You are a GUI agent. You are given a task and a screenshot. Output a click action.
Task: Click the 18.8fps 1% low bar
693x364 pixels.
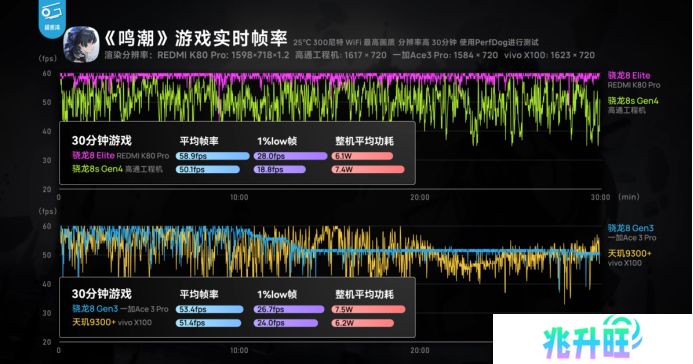(x=279, y=170)
